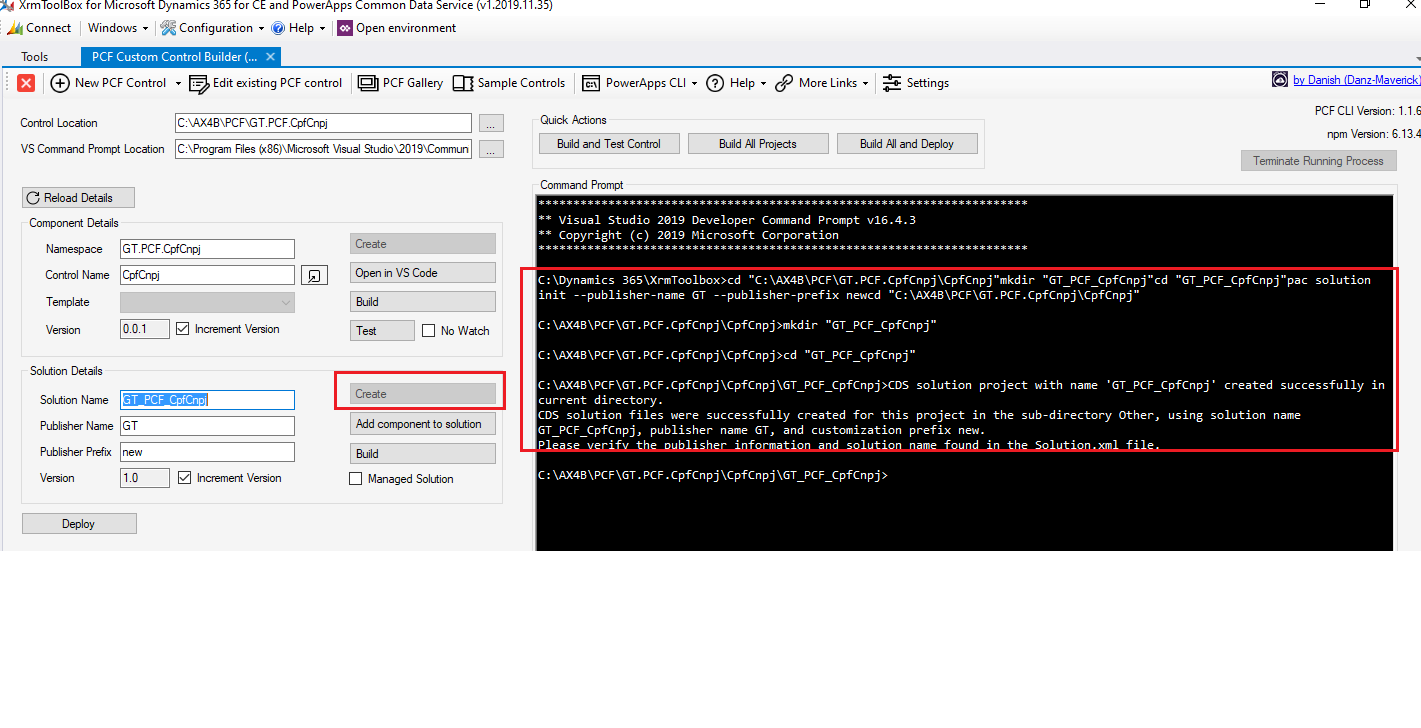
Task: Expand the PowerApps CLI dropdown arrow
Action: (x=694, y=83)
